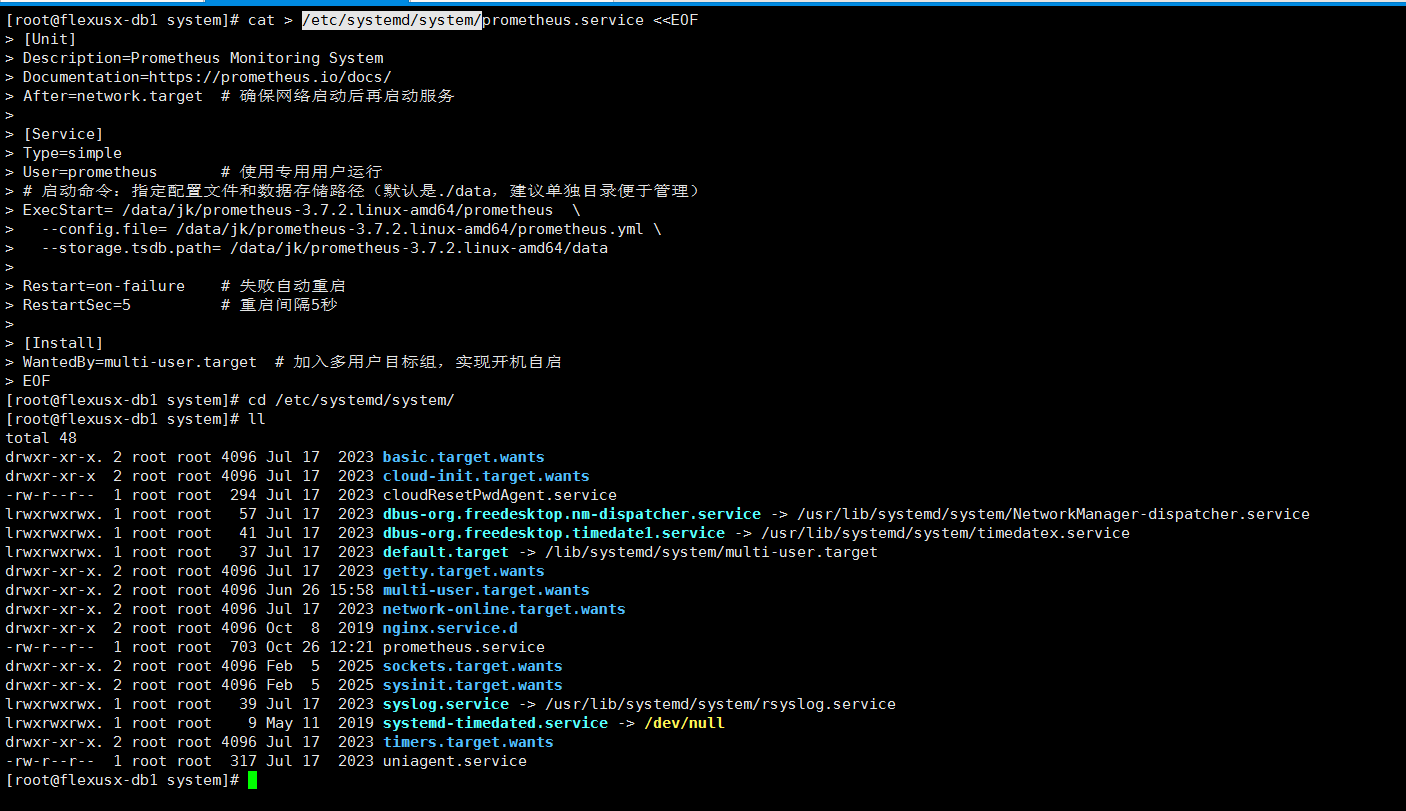This screenshot has width=1406, height=811.
Task: Click the timedatex.service target path
Action: (x=945, y=533)
